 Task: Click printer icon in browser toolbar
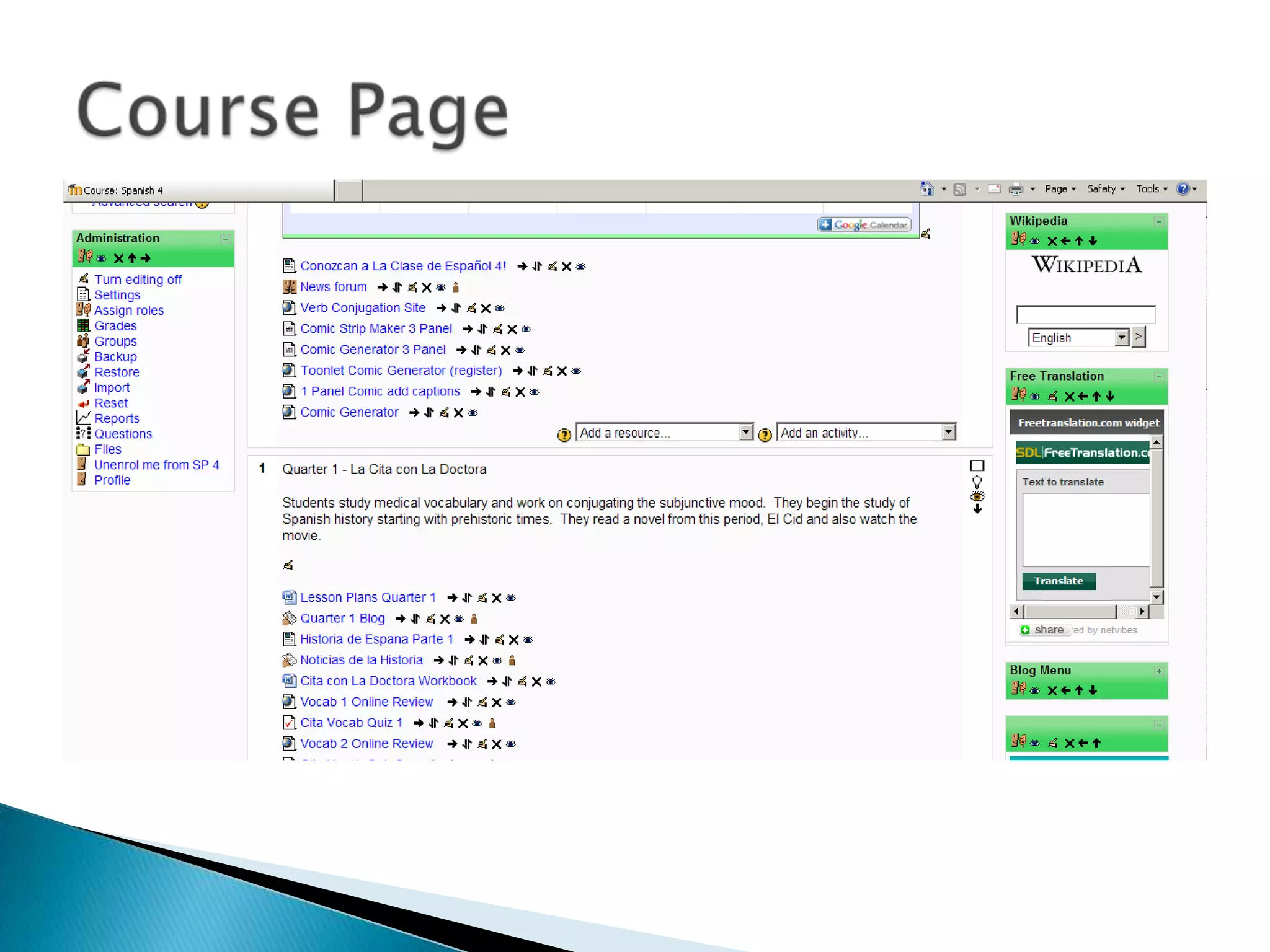click(x=1016, y=189)
